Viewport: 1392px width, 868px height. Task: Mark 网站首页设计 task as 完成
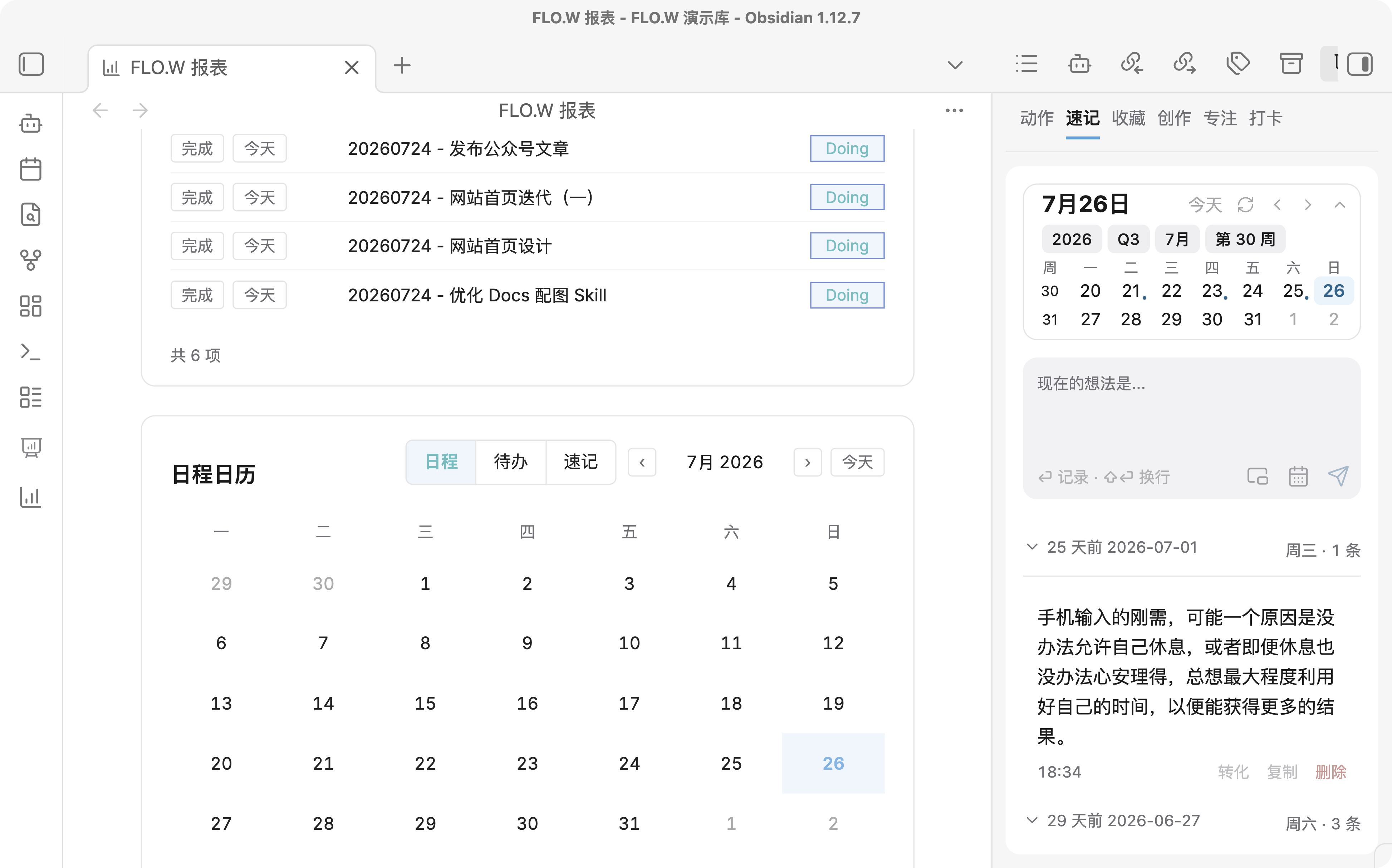197,246
